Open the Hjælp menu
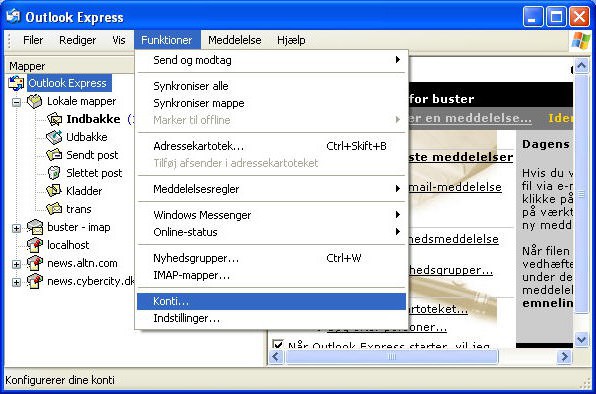This screenshot has height=394, width=596. [x=291, y=40]
